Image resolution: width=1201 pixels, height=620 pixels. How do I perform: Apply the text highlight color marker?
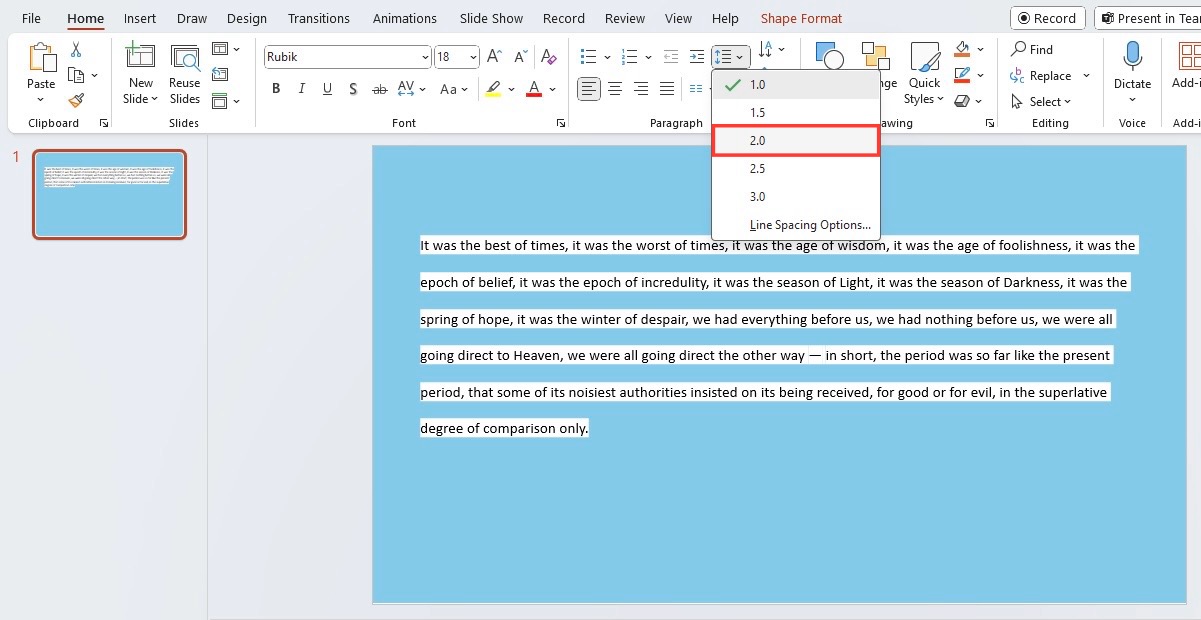pos(493,89)
